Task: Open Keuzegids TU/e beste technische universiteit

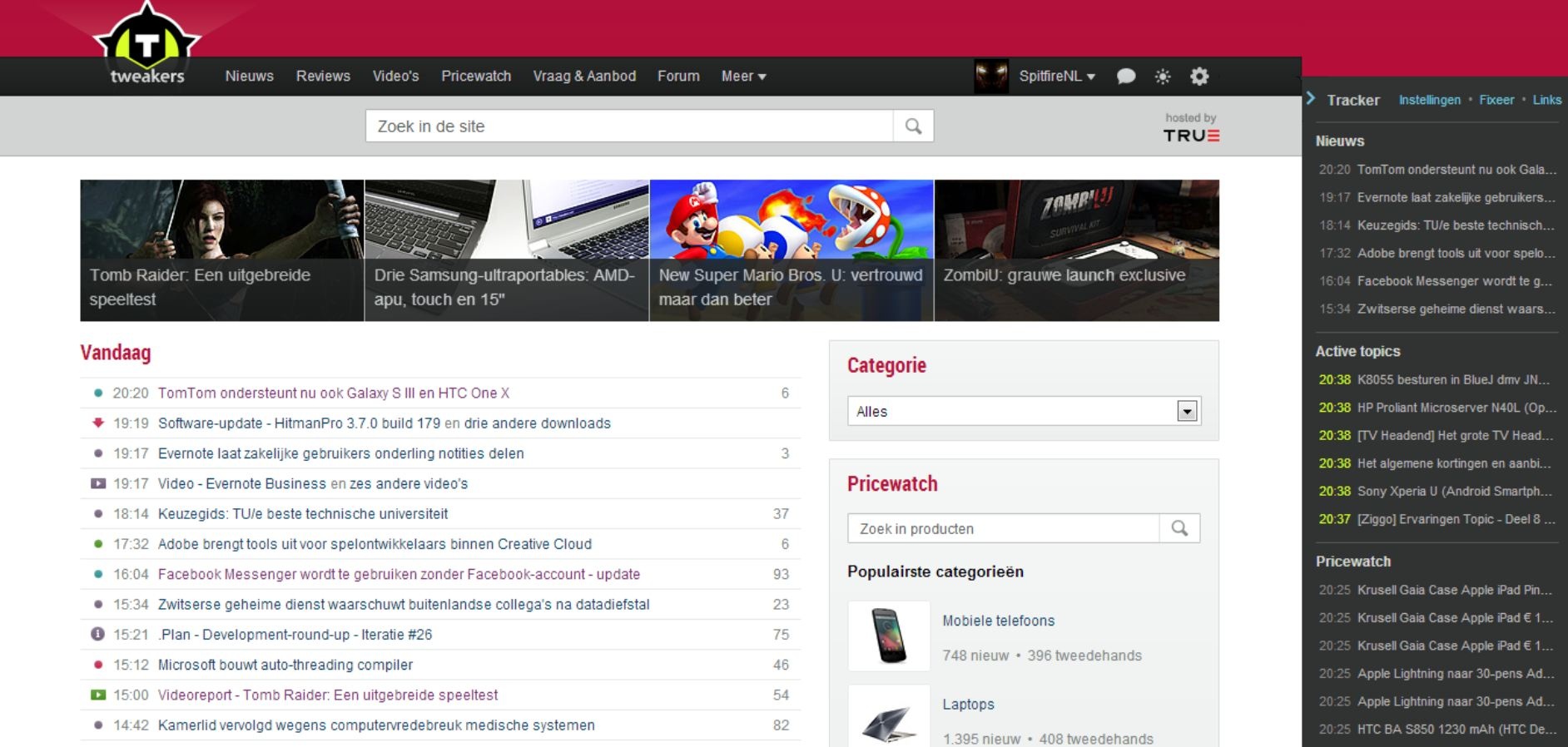Action: coord(303,513)
